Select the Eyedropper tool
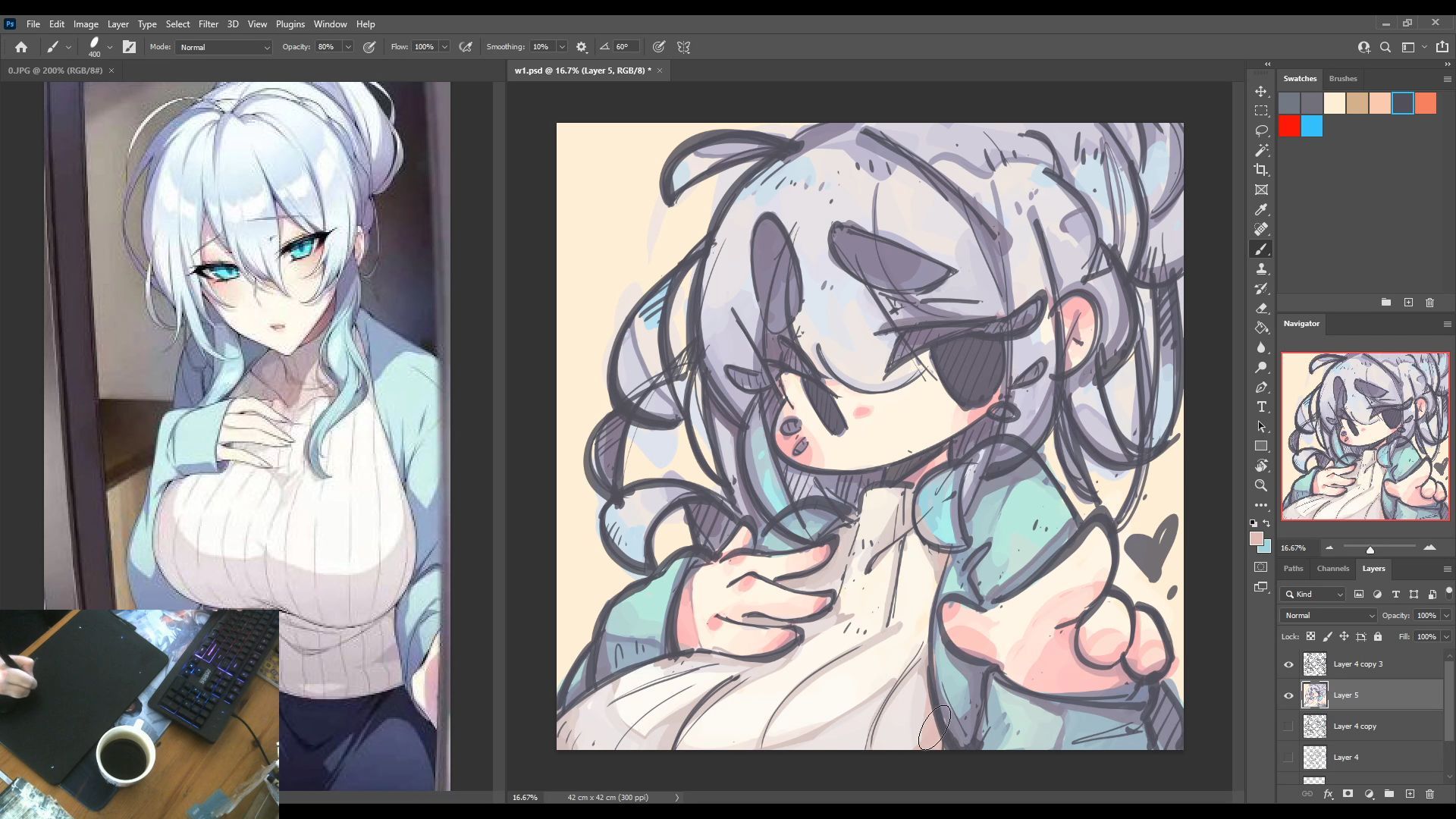Viewport: 1456px width, 819px height. coord(1261,209)
